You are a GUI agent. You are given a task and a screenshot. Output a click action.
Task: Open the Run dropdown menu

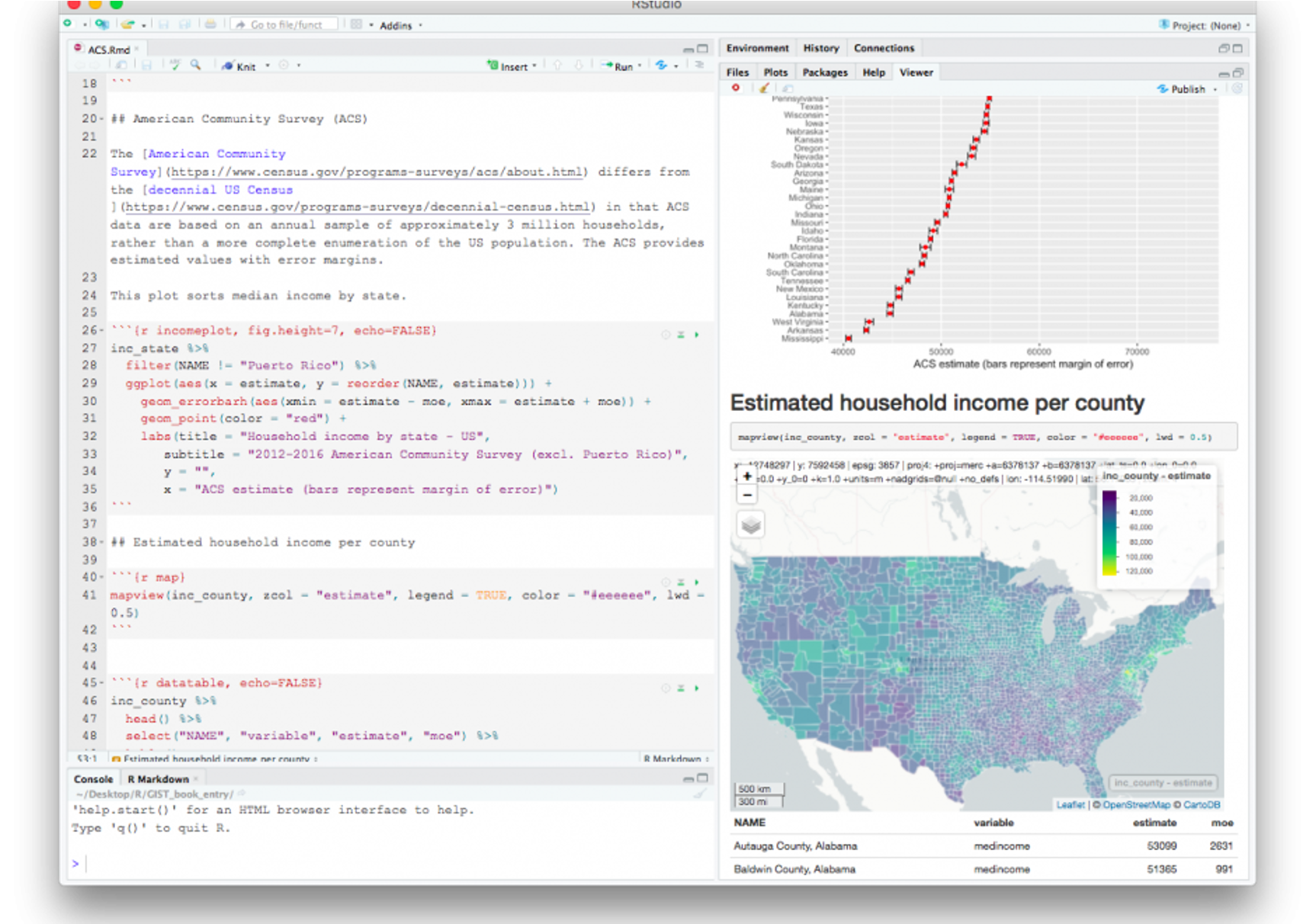(639, 66)
